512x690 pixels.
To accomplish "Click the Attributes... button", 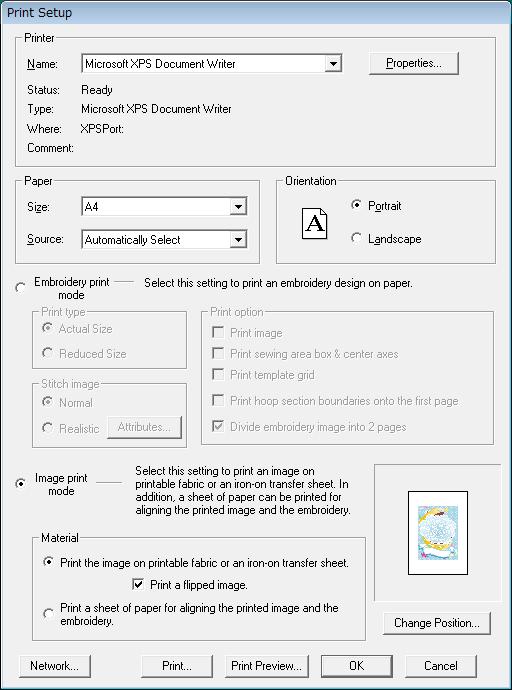I will tap(144, 427).
